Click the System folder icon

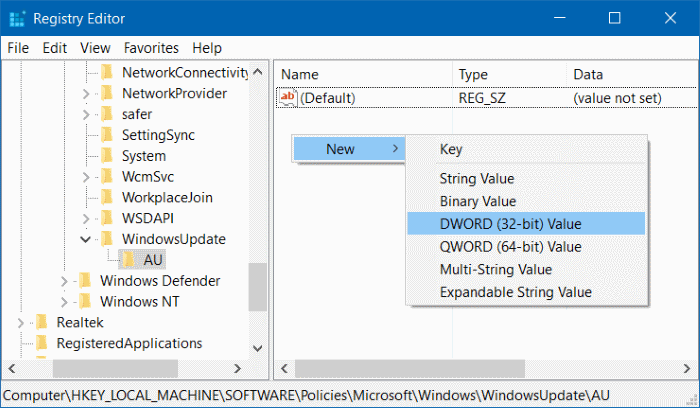pyautogui.click(x=107, y=156)
